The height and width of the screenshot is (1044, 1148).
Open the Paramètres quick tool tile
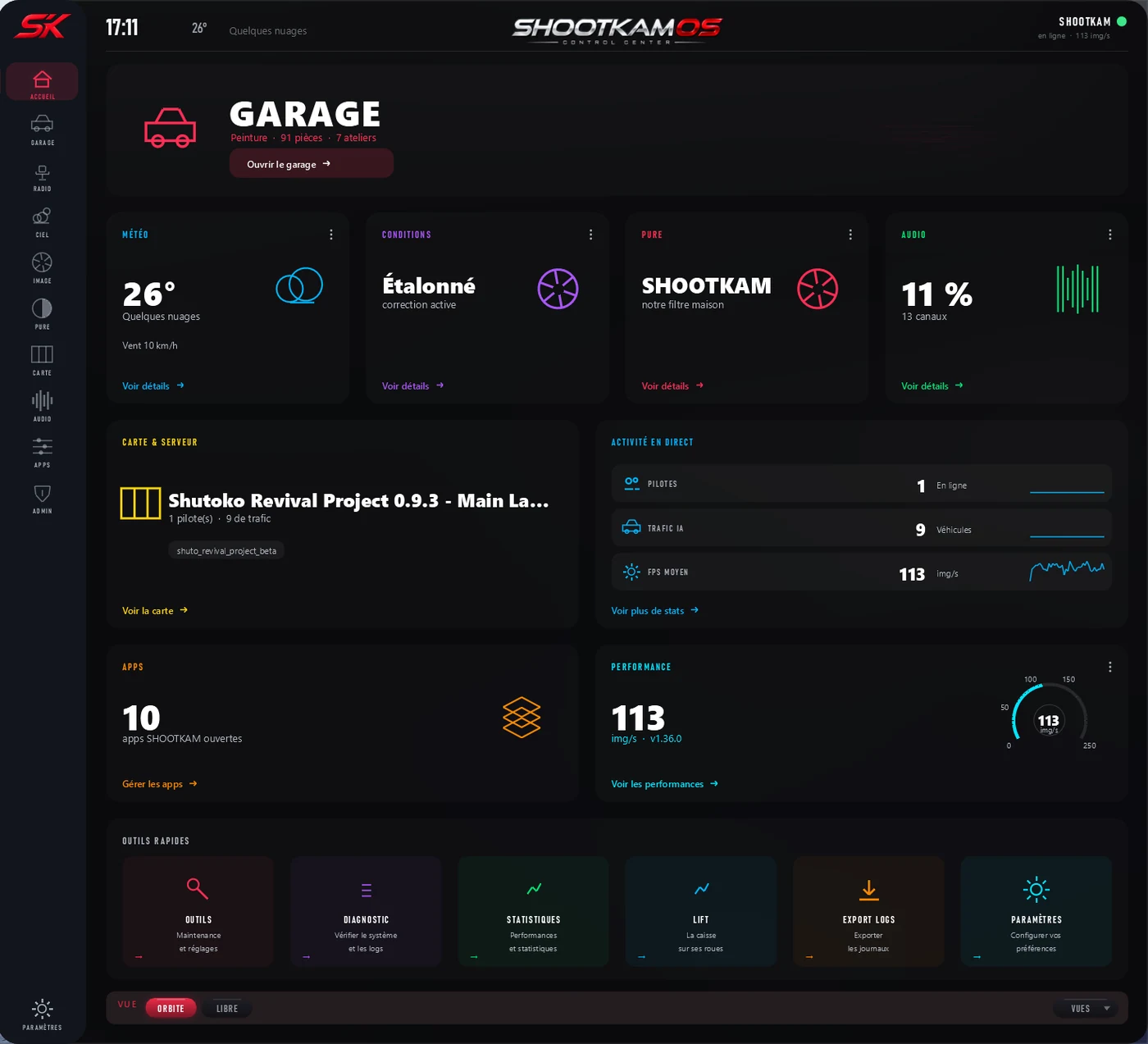tap(1036, 911)
